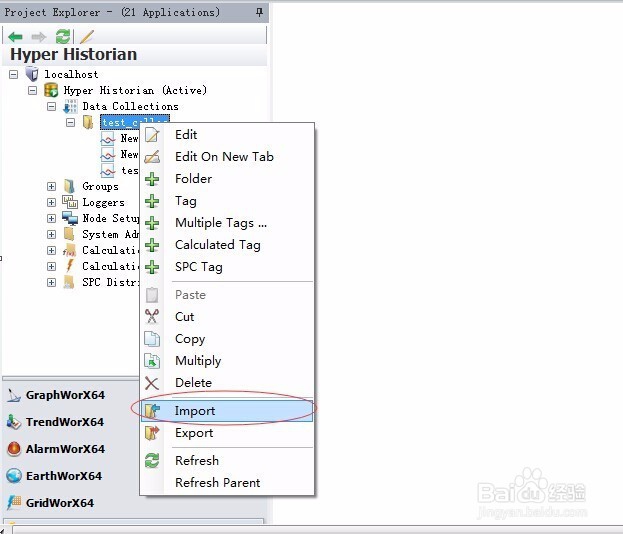Image resolution: width=623 pixels, height=534 pixels.
Task: Click the Export folder arrow icon
Action: click(152, 433)
